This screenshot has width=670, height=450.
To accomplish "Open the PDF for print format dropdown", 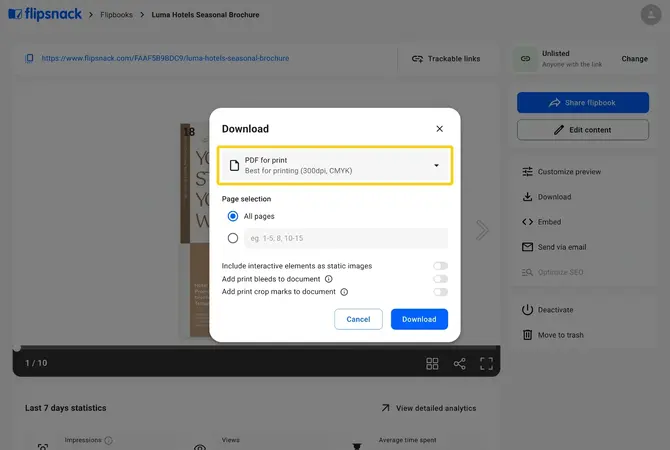I will [x=335, y=165].
